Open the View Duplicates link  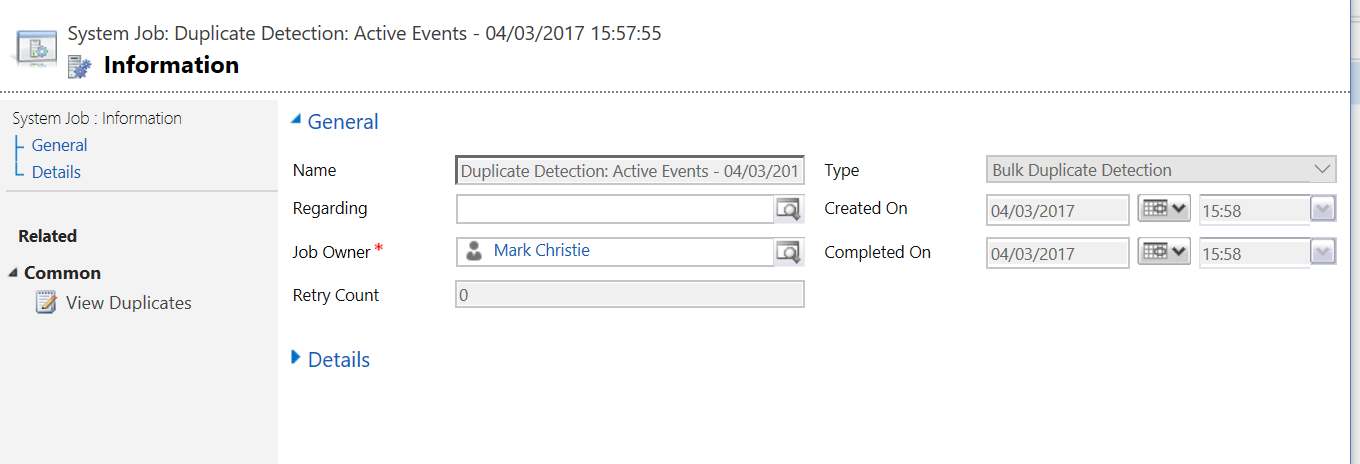point(129,303)
